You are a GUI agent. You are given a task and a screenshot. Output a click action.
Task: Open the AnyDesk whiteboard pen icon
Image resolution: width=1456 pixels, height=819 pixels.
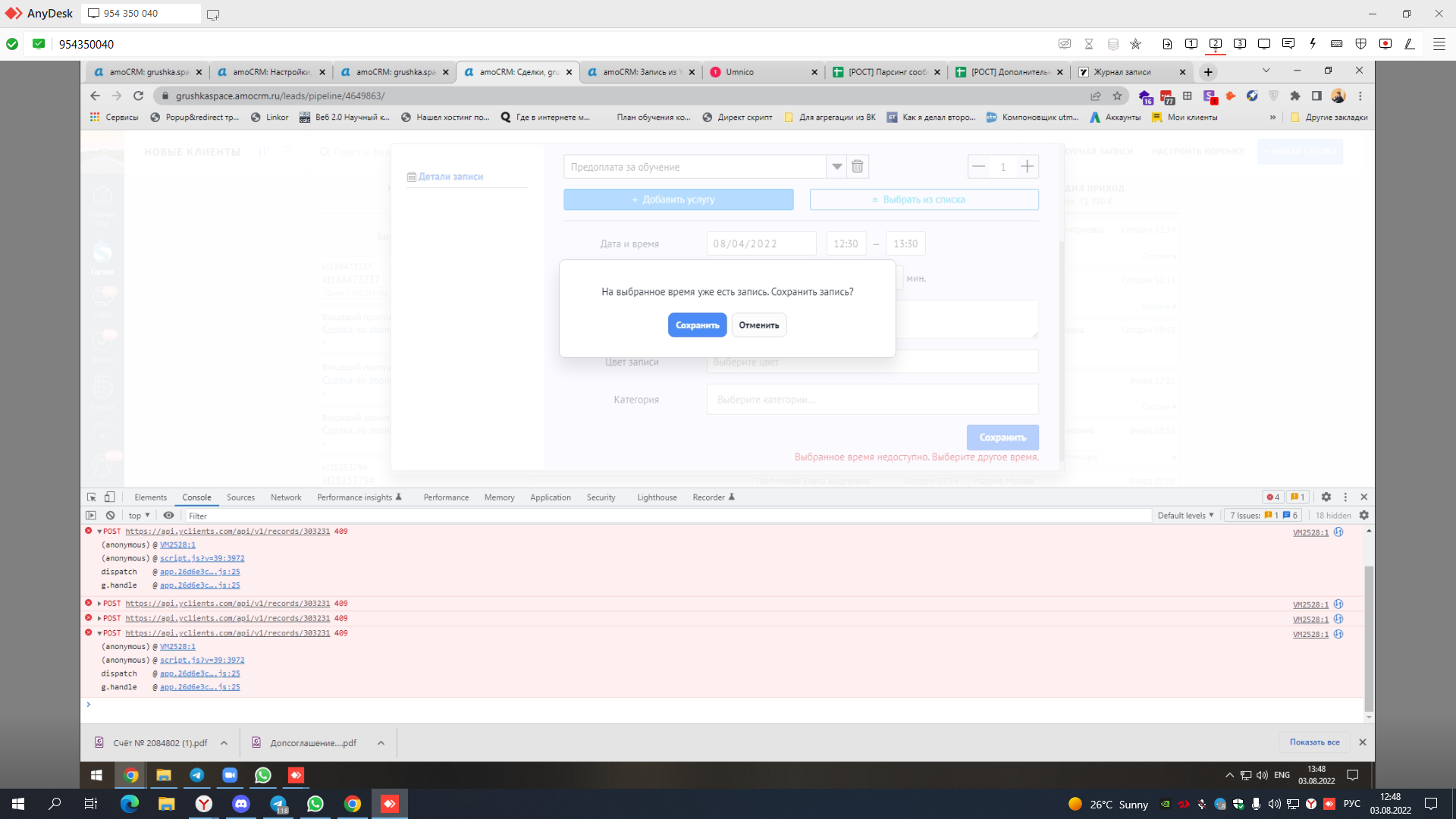[1410, 44]
